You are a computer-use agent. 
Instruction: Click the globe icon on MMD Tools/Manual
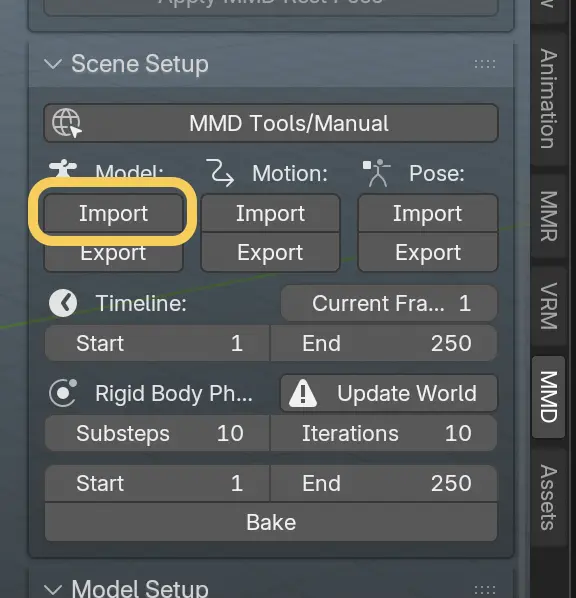tap(67, 123)
